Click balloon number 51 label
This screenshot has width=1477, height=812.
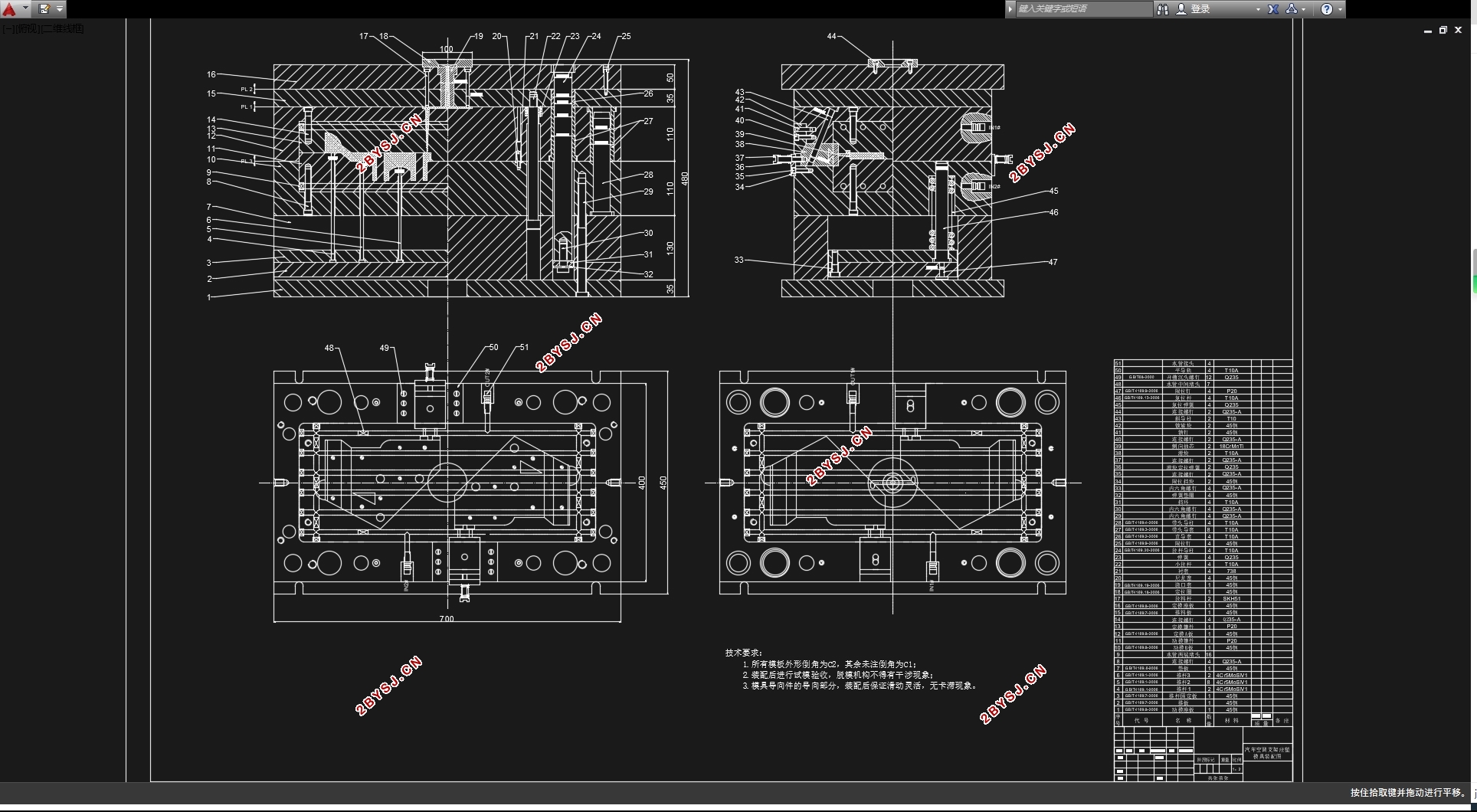[524, 347]
